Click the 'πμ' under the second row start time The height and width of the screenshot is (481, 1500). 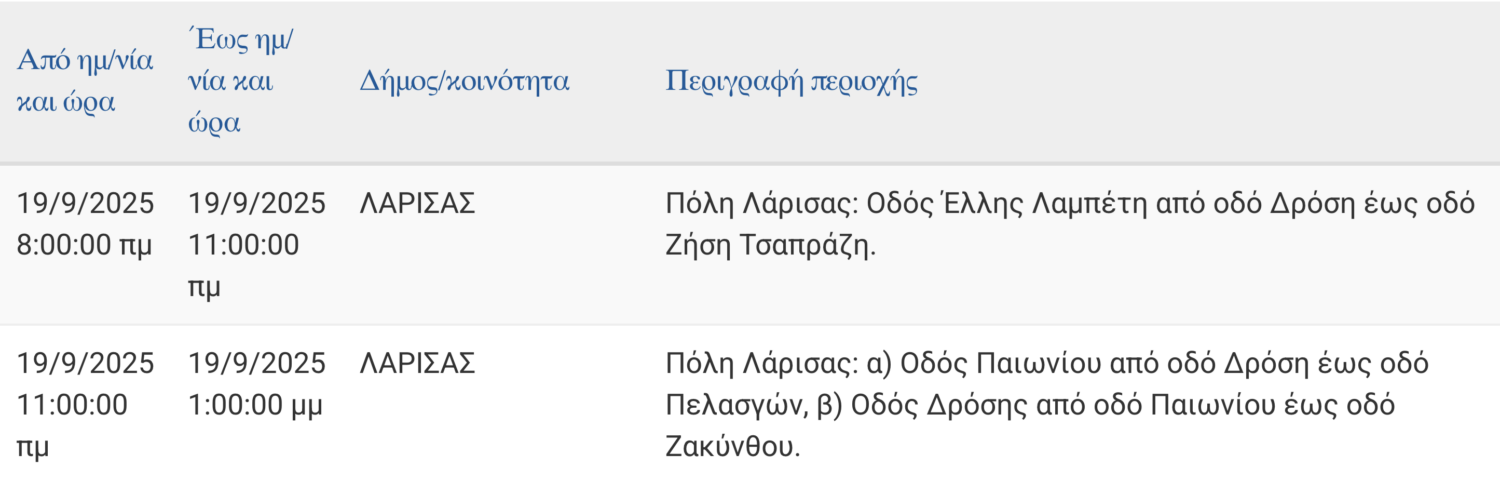click(33, 448)
